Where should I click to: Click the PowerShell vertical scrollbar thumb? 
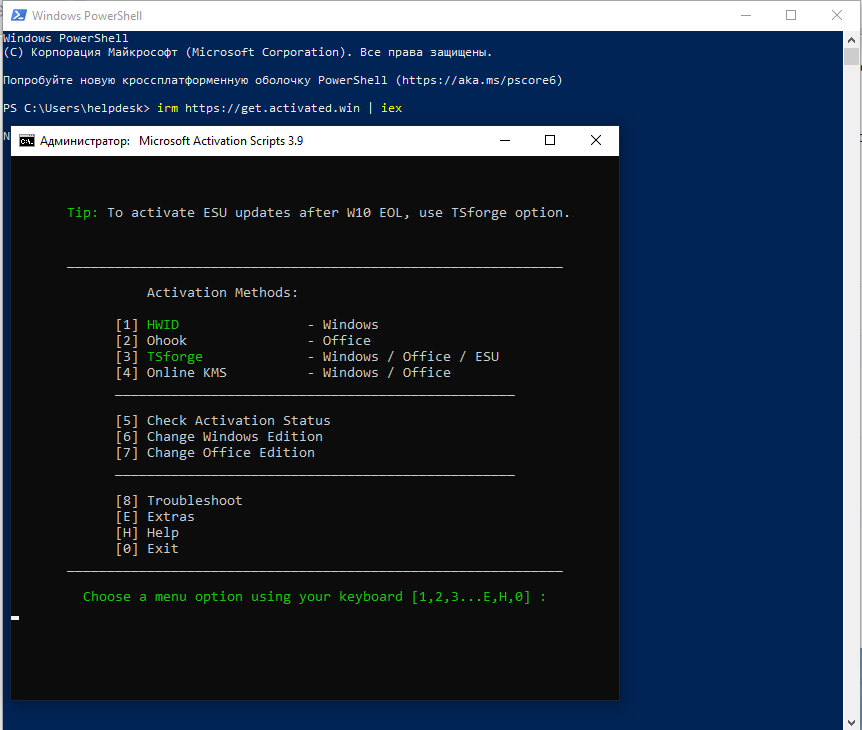851,57
